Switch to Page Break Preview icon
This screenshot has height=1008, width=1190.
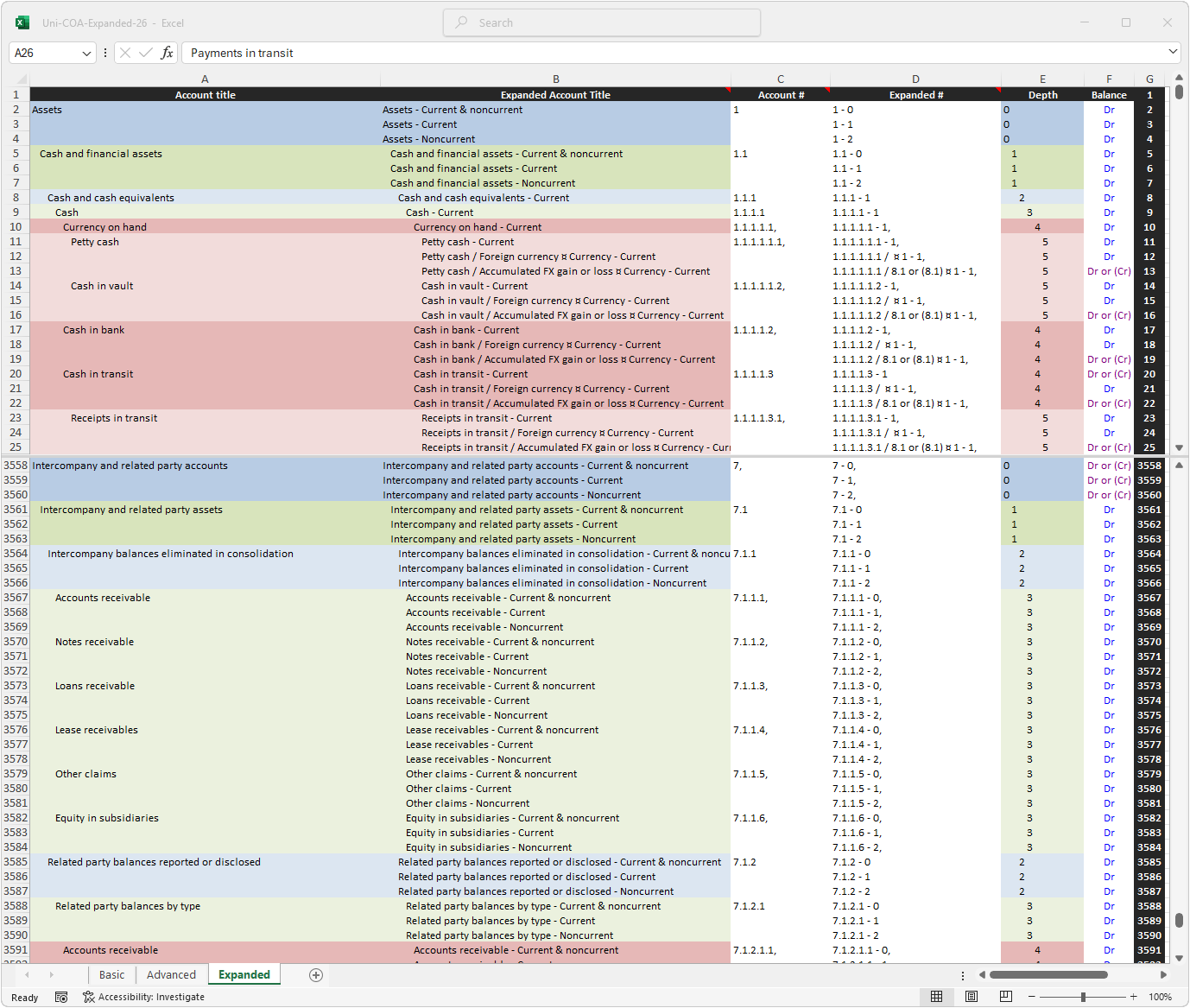[x=1006, y=997]
